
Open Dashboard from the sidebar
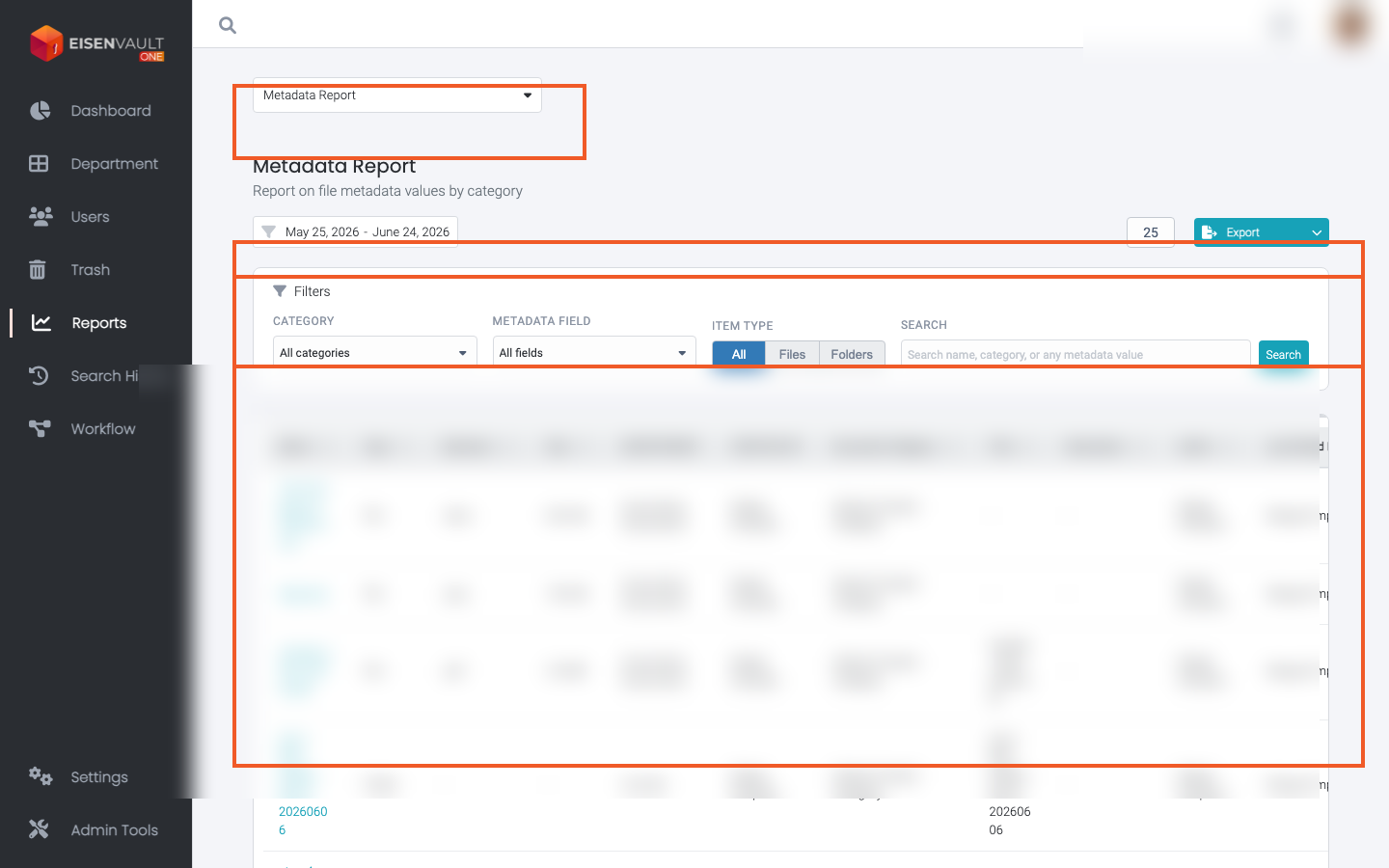click(x=111, y=111)
